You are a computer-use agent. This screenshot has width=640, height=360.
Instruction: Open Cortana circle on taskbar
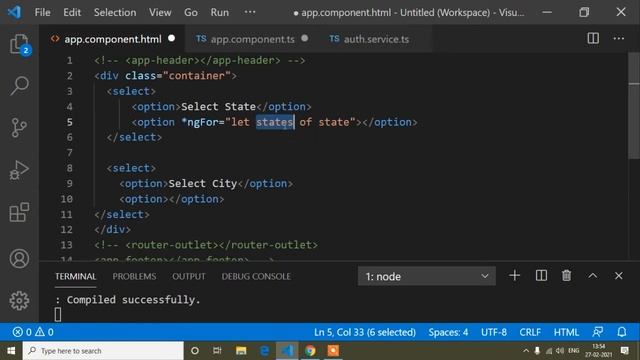click(x=195, y=351)
